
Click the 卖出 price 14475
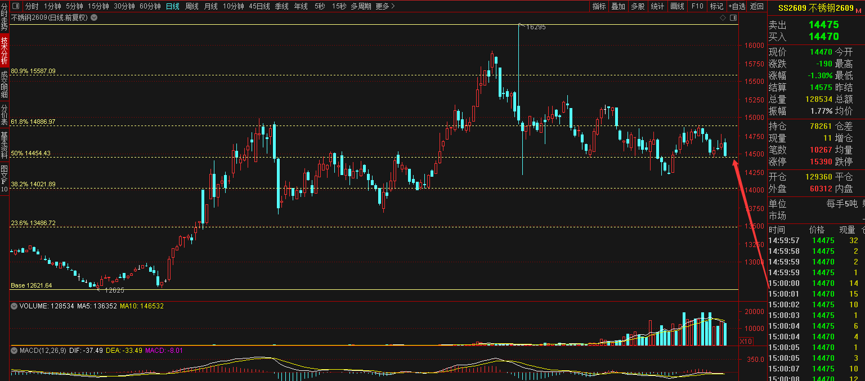point(824,25)
